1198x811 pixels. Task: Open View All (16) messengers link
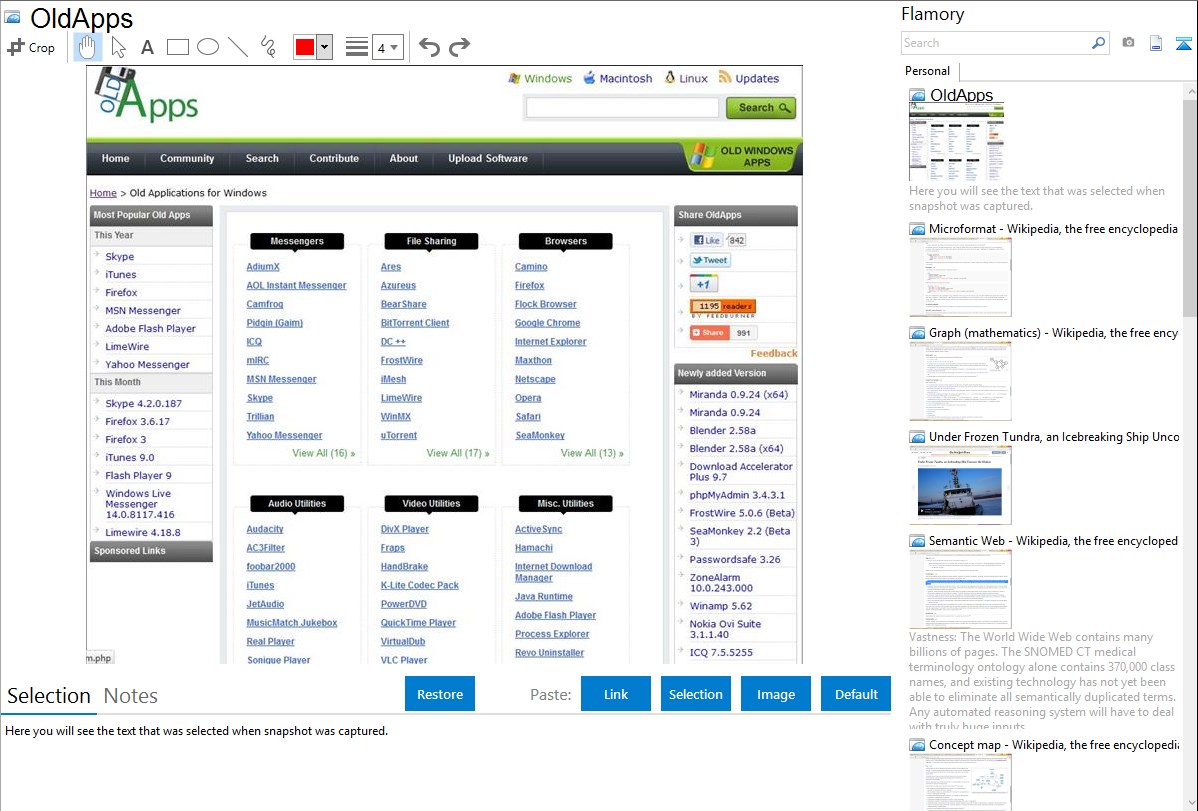point(324,453)
